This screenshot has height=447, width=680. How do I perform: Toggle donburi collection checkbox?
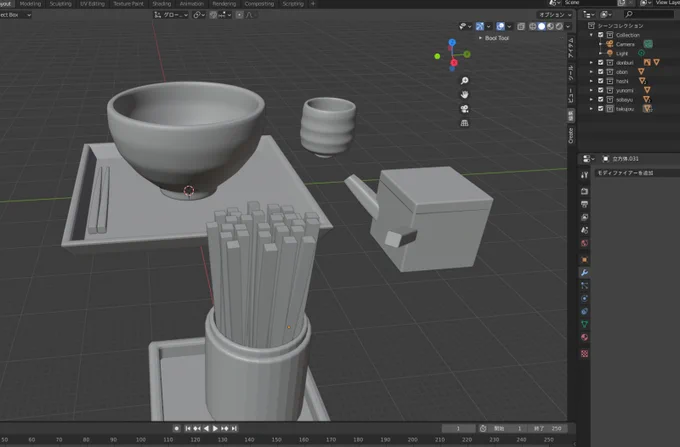click(601, 62)
